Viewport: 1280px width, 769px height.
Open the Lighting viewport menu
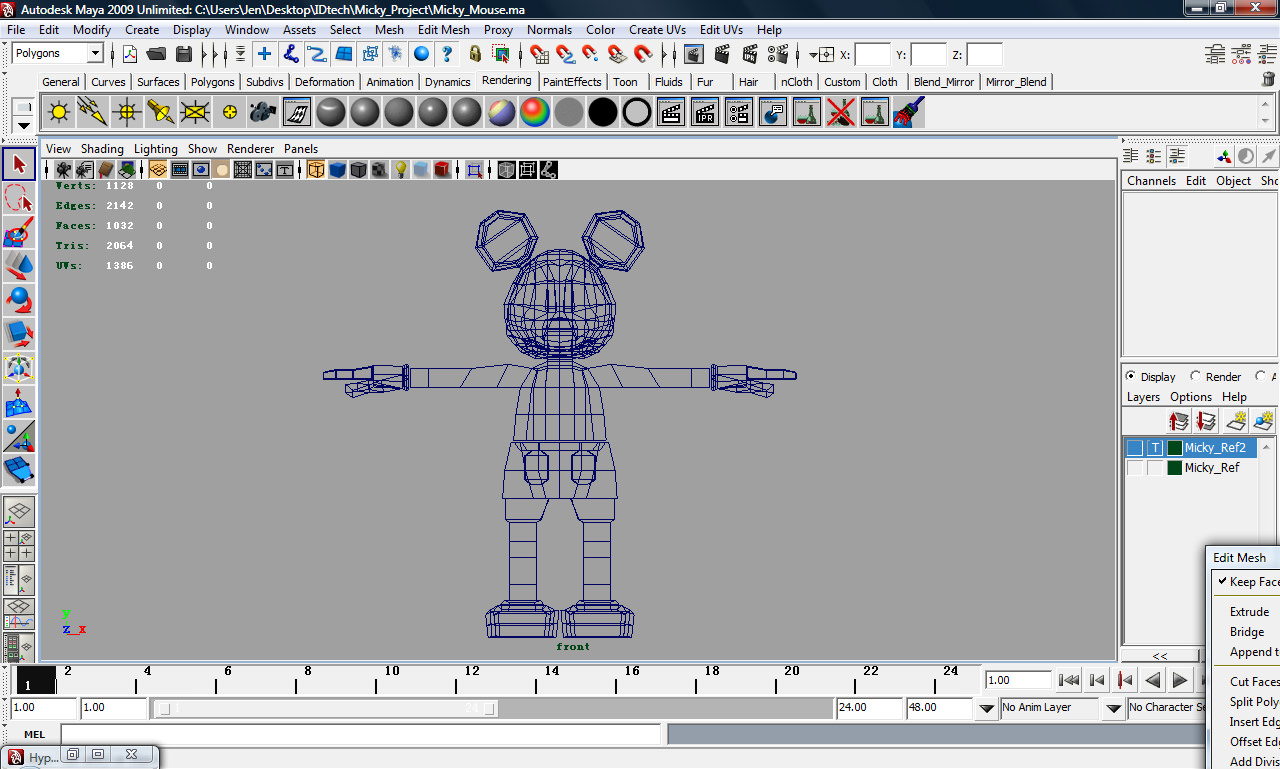[156, 148]
